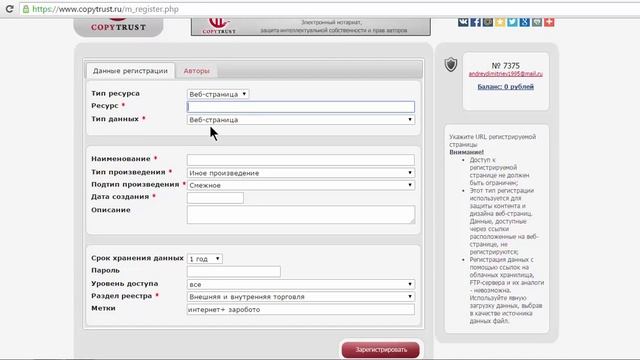Focus the Пароль input field
The width and height of the screenshot is (640, 360).
[x=233, y=271]
